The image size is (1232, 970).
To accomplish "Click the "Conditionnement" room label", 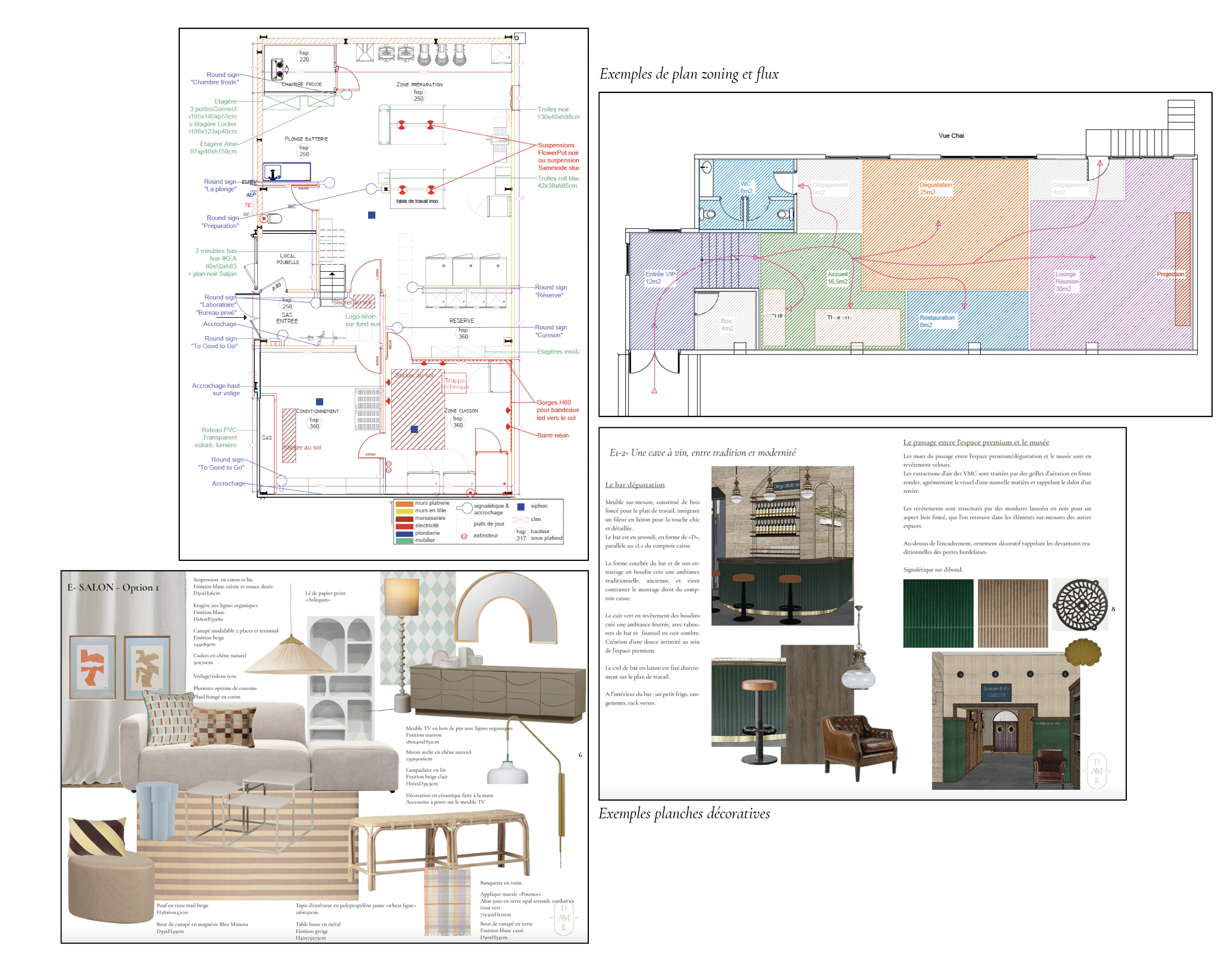I will tap(317, 411).
